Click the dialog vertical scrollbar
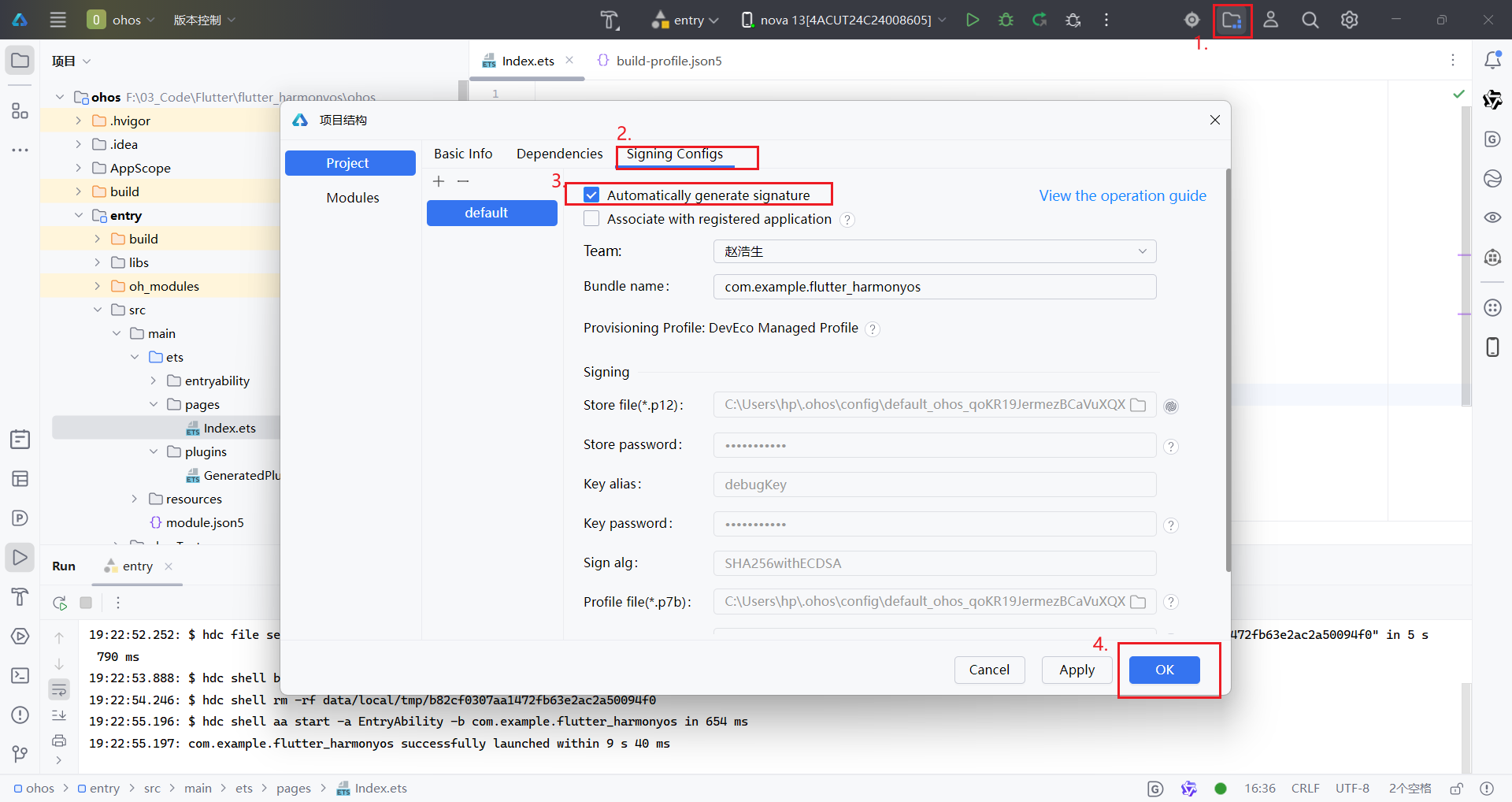Screen dimensions: 1512x802 click(1228, 370)
